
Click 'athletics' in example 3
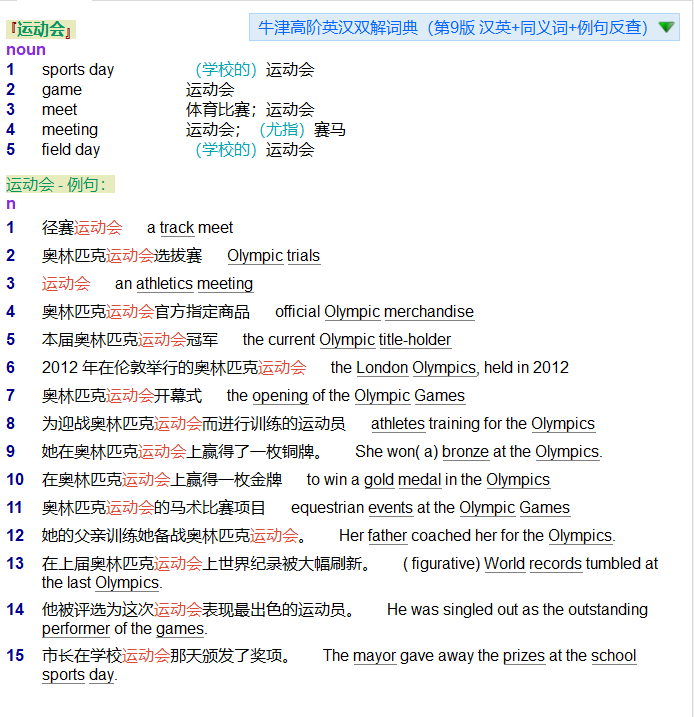(165, 284)
